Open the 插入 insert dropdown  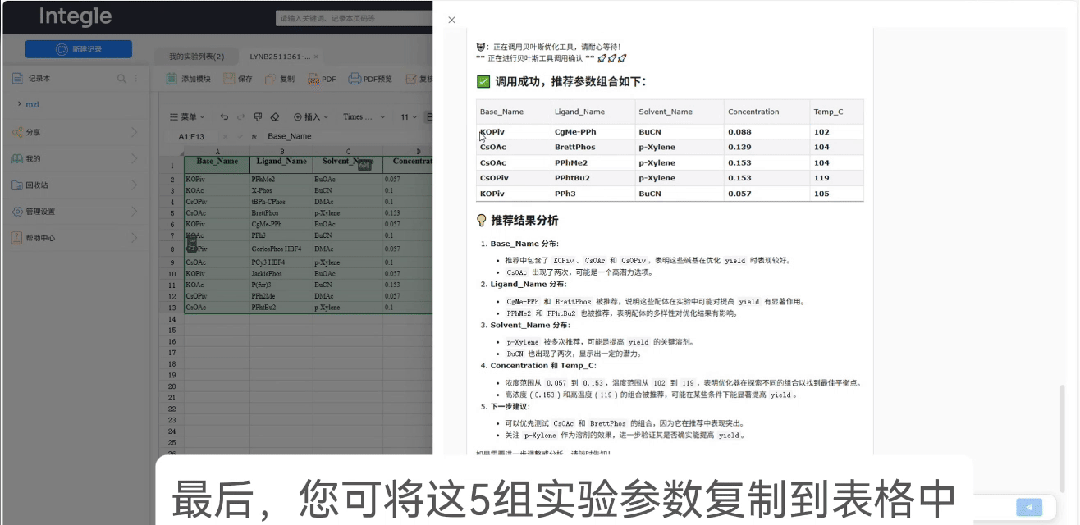[311, 117]
